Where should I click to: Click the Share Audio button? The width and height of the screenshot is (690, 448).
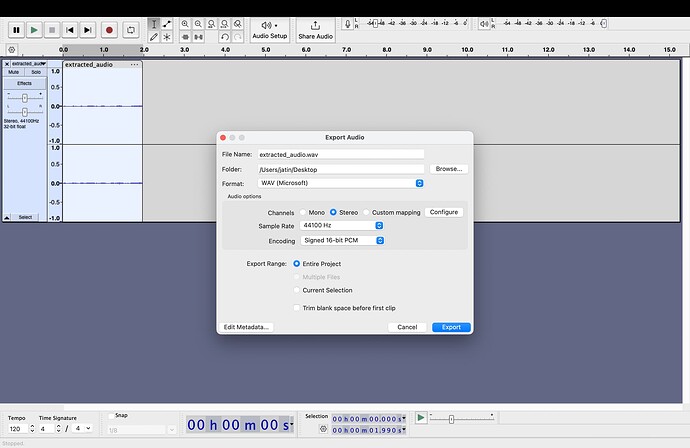pos(316,30)
